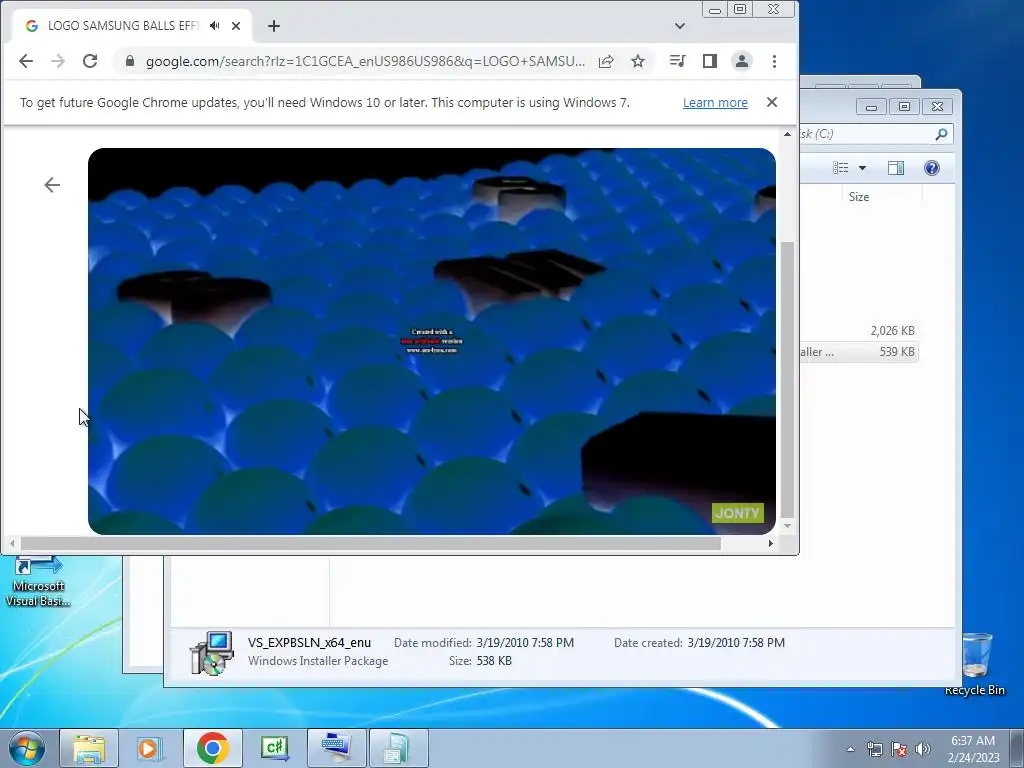
Task: Select the 2,026 KB file row
Action: pos(859,330)
